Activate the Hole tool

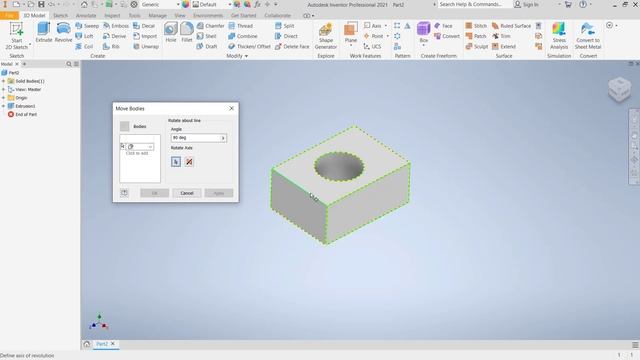171,33
